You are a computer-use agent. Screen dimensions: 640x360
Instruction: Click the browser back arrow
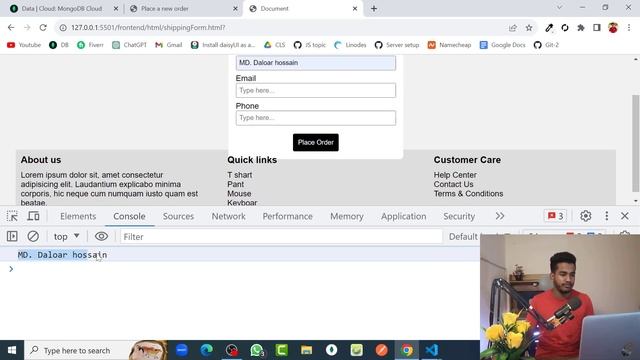coord(11,27)
